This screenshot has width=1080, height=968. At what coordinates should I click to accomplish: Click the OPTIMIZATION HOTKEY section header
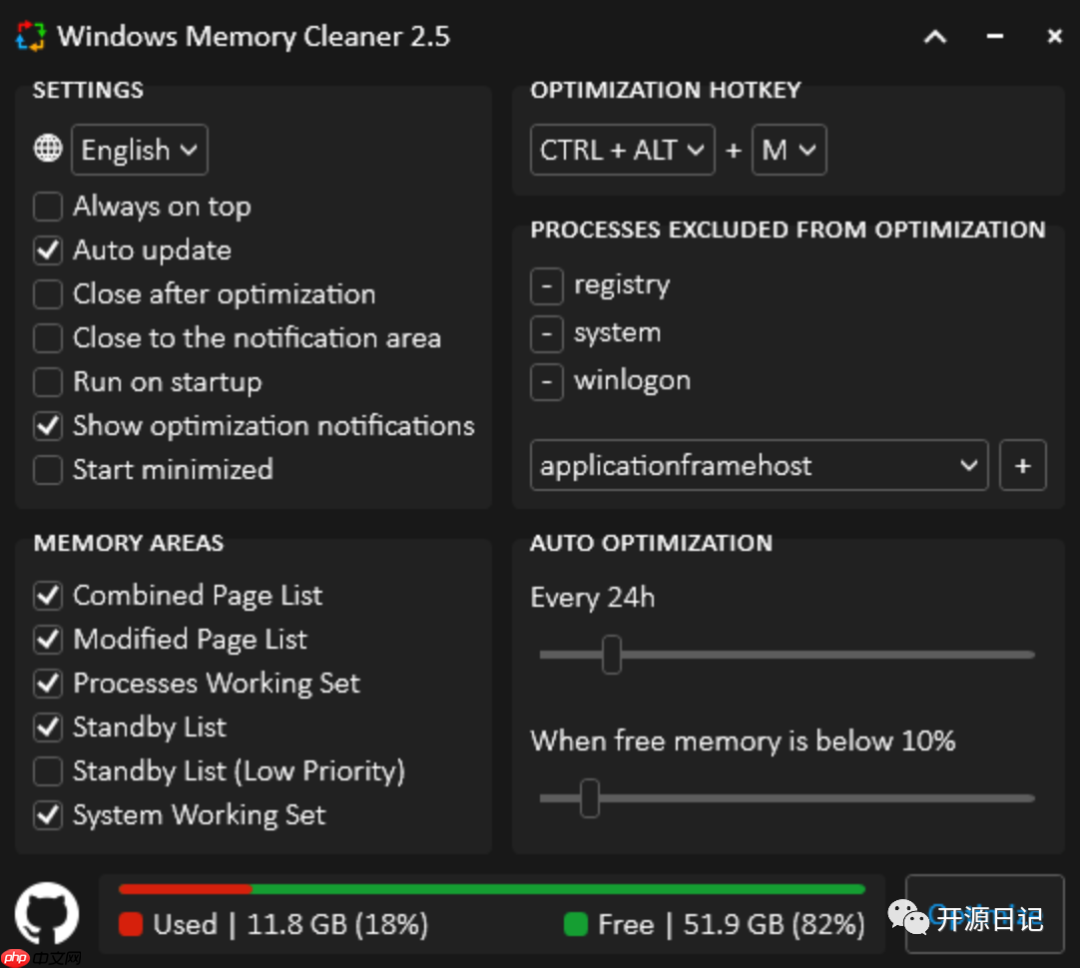[x=664, y=90]
